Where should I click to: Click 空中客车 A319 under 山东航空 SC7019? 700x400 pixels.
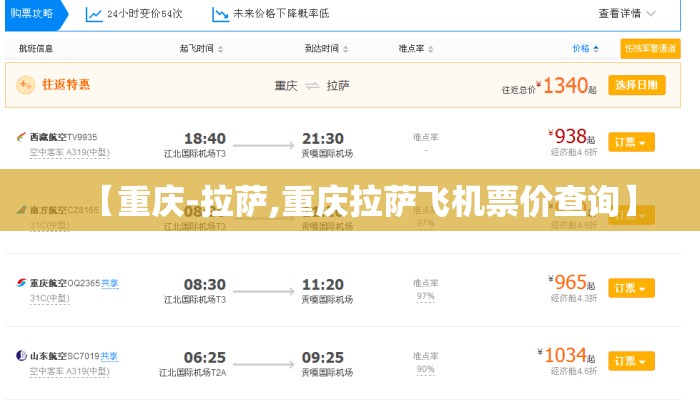click(69, 371)
